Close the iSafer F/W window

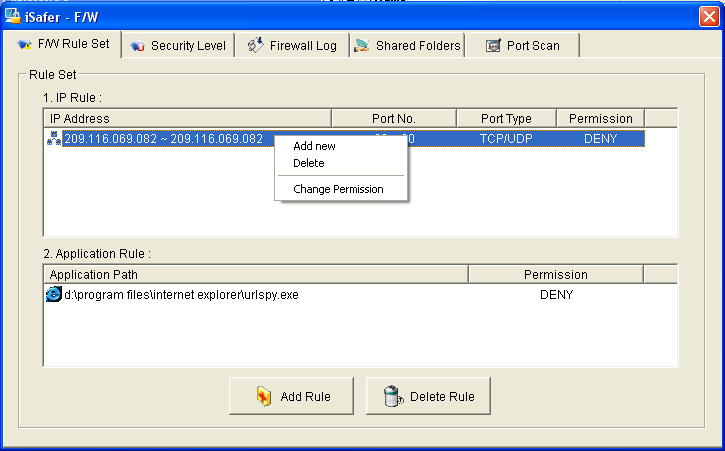[708, 17]
